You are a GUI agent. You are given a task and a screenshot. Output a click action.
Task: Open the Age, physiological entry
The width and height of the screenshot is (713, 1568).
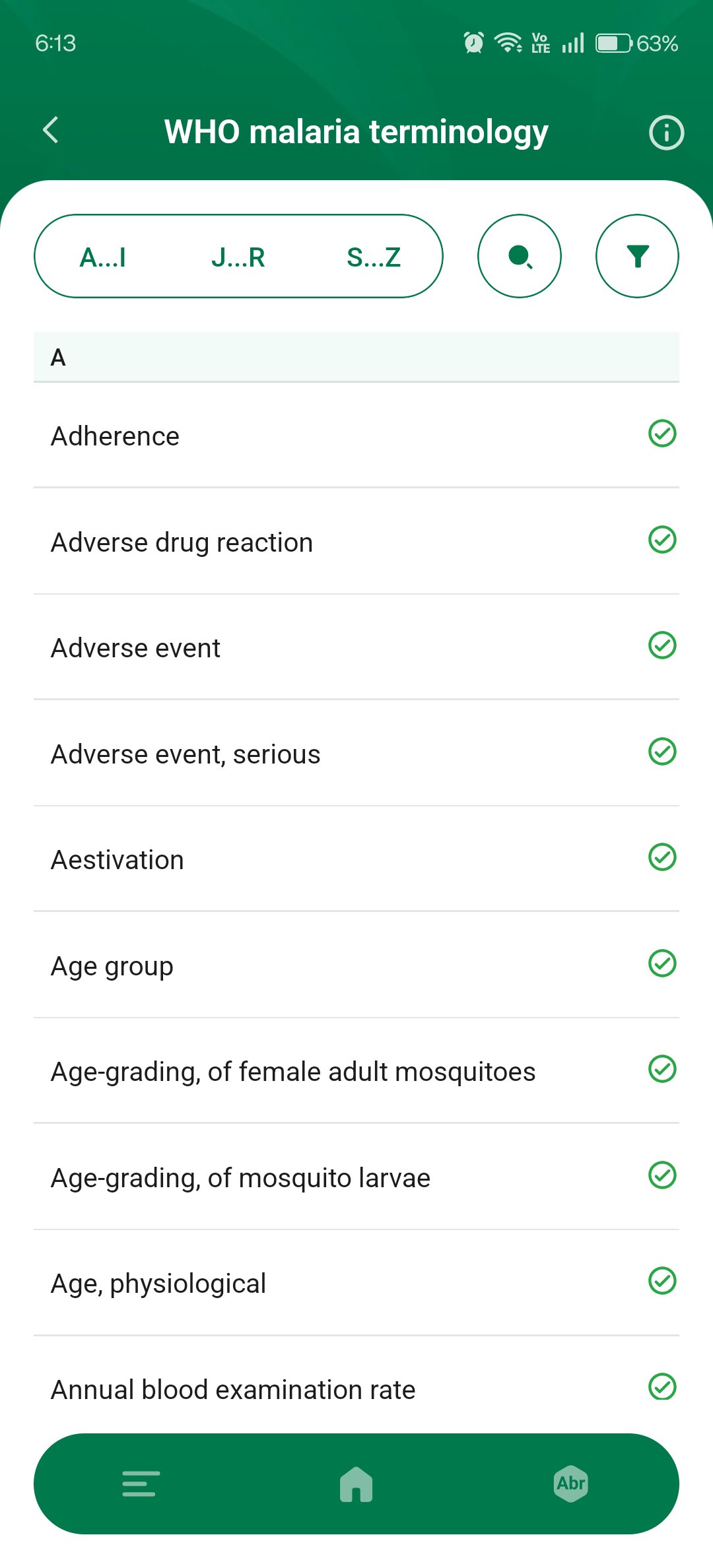tap(158, 1284)
